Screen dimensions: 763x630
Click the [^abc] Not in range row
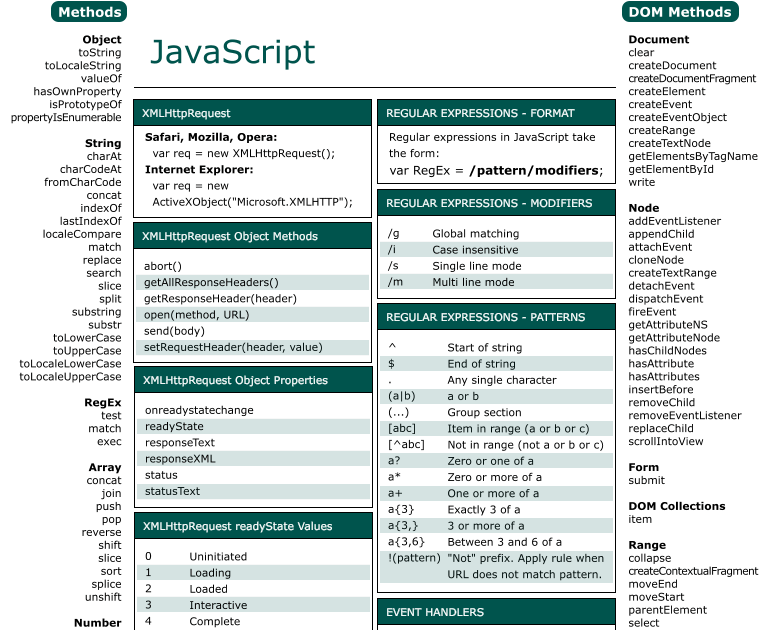point(496,445)
